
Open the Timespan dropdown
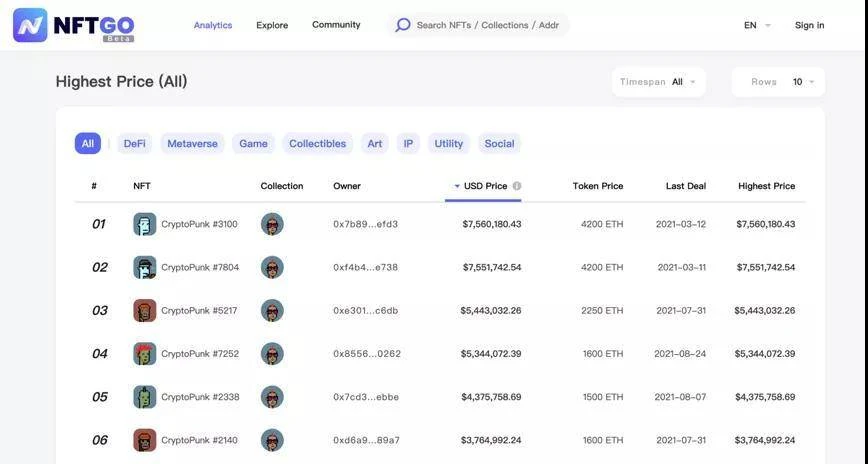659,82
